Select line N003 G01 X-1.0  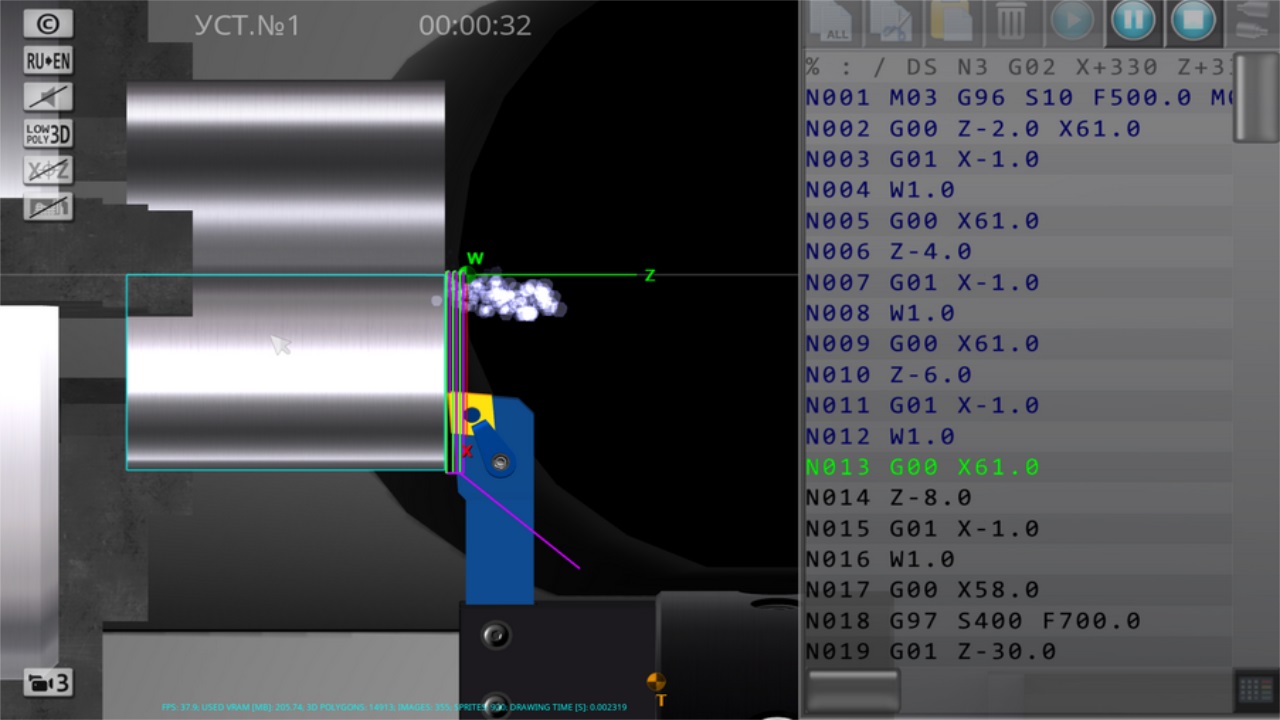(1018, 160)
